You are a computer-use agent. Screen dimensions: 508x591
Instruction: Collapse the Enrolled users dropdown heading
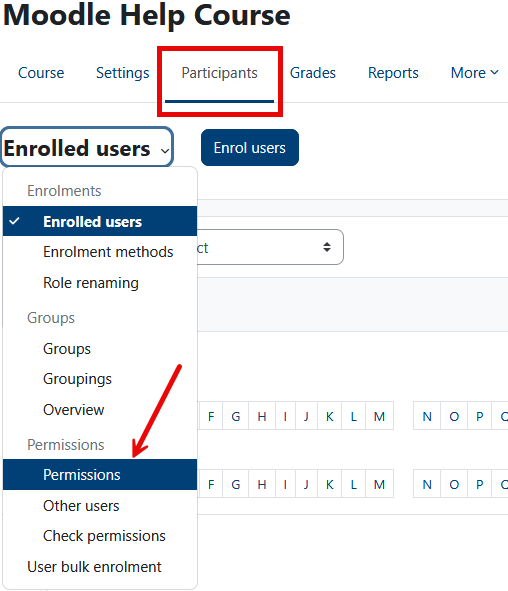coord(87,147)
